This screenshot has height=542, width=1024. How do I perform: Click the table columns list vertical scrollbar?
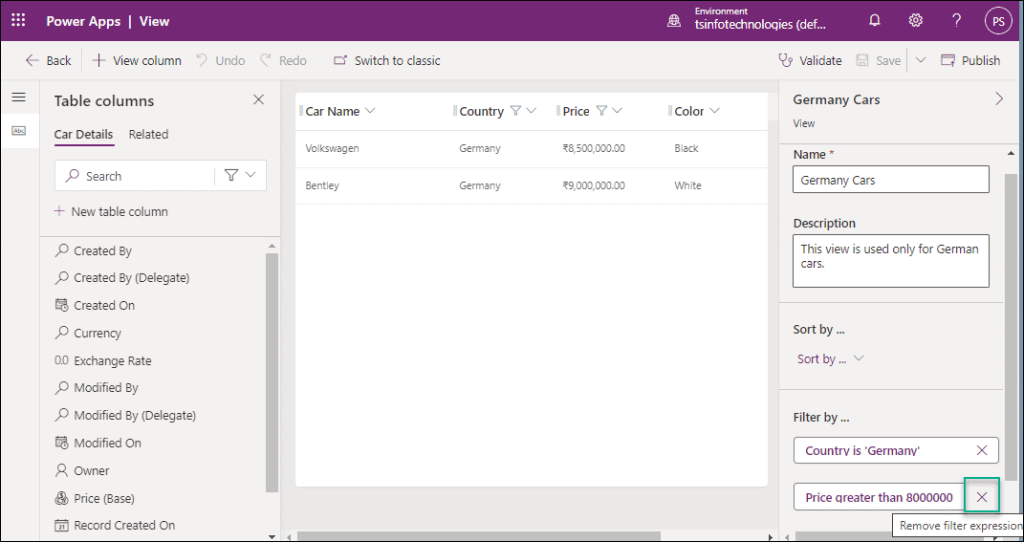pos(272,372)
